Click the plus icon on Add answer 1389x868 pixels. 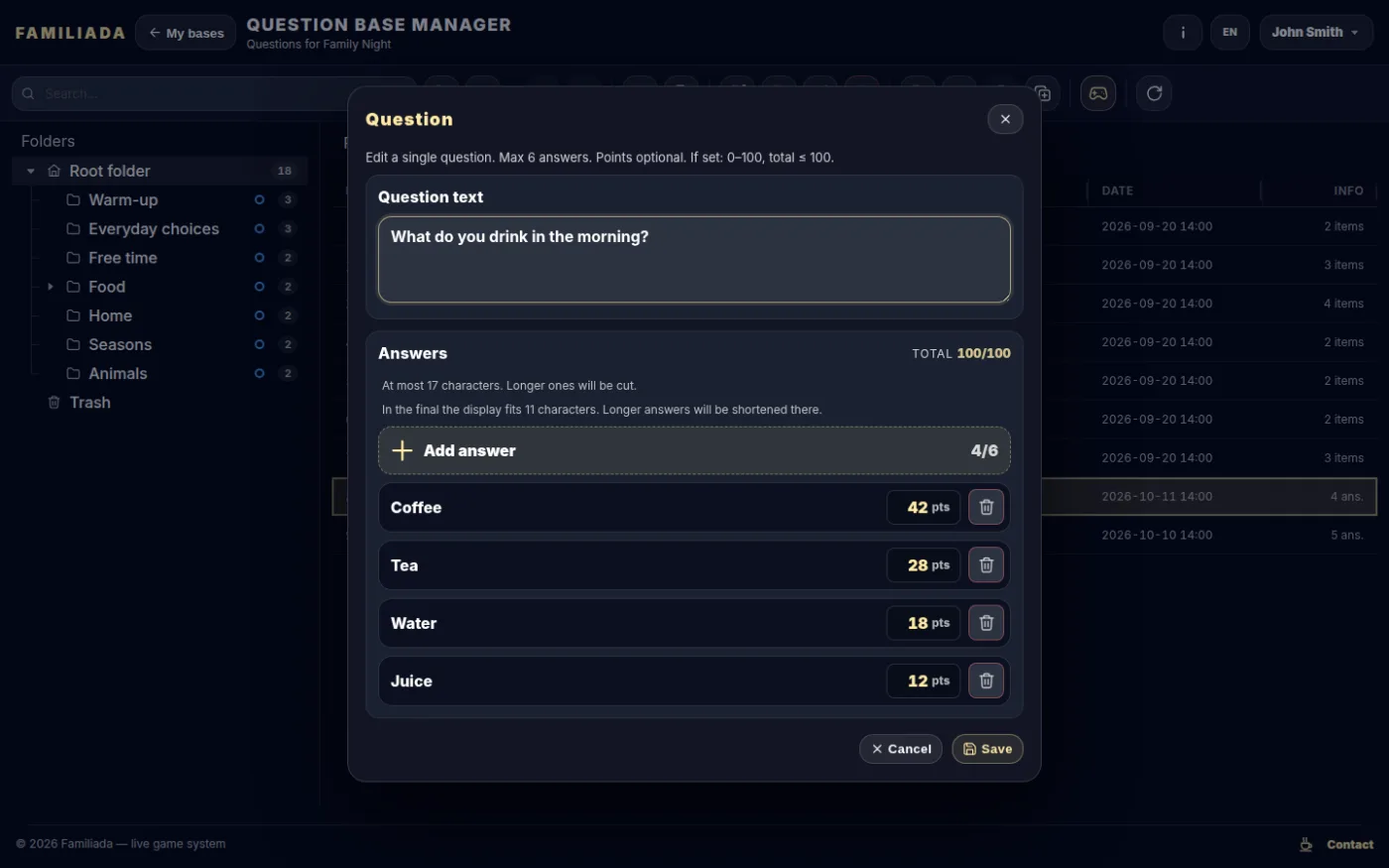[x=402, y=450]
